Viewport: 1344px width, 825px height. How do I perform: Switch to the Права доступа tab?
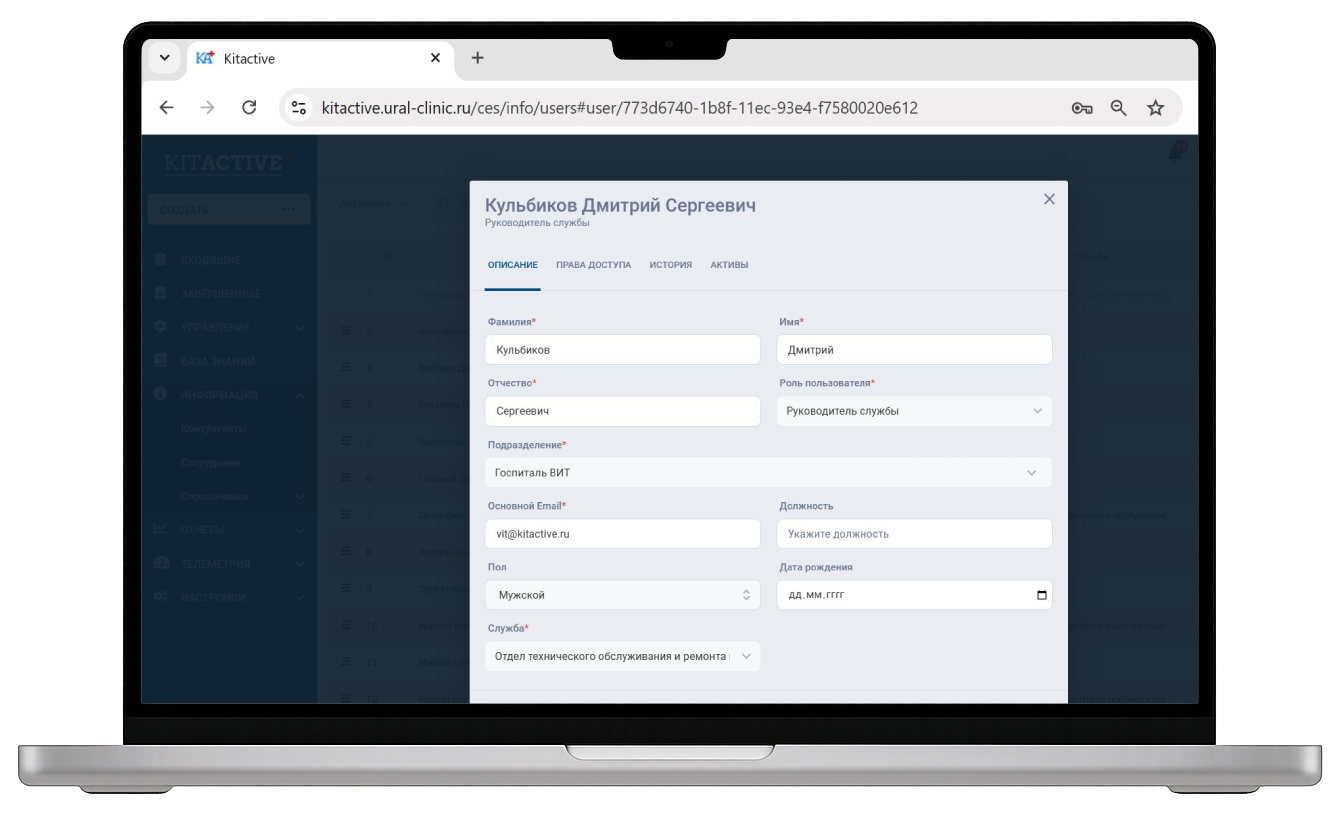click(593, 265)
